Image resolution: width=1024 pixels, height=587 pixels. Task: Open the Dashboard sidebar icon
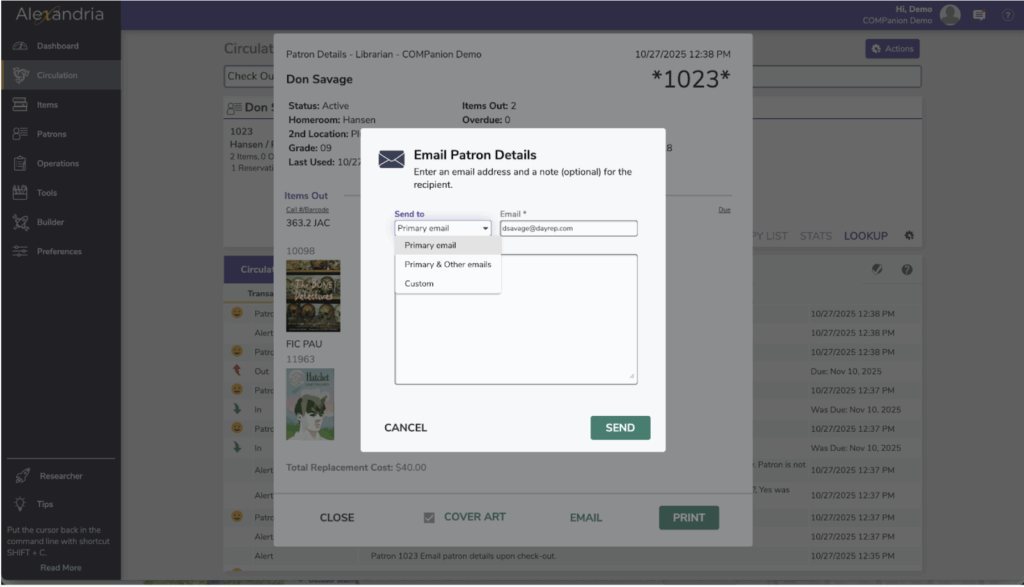tap(20, 46)
